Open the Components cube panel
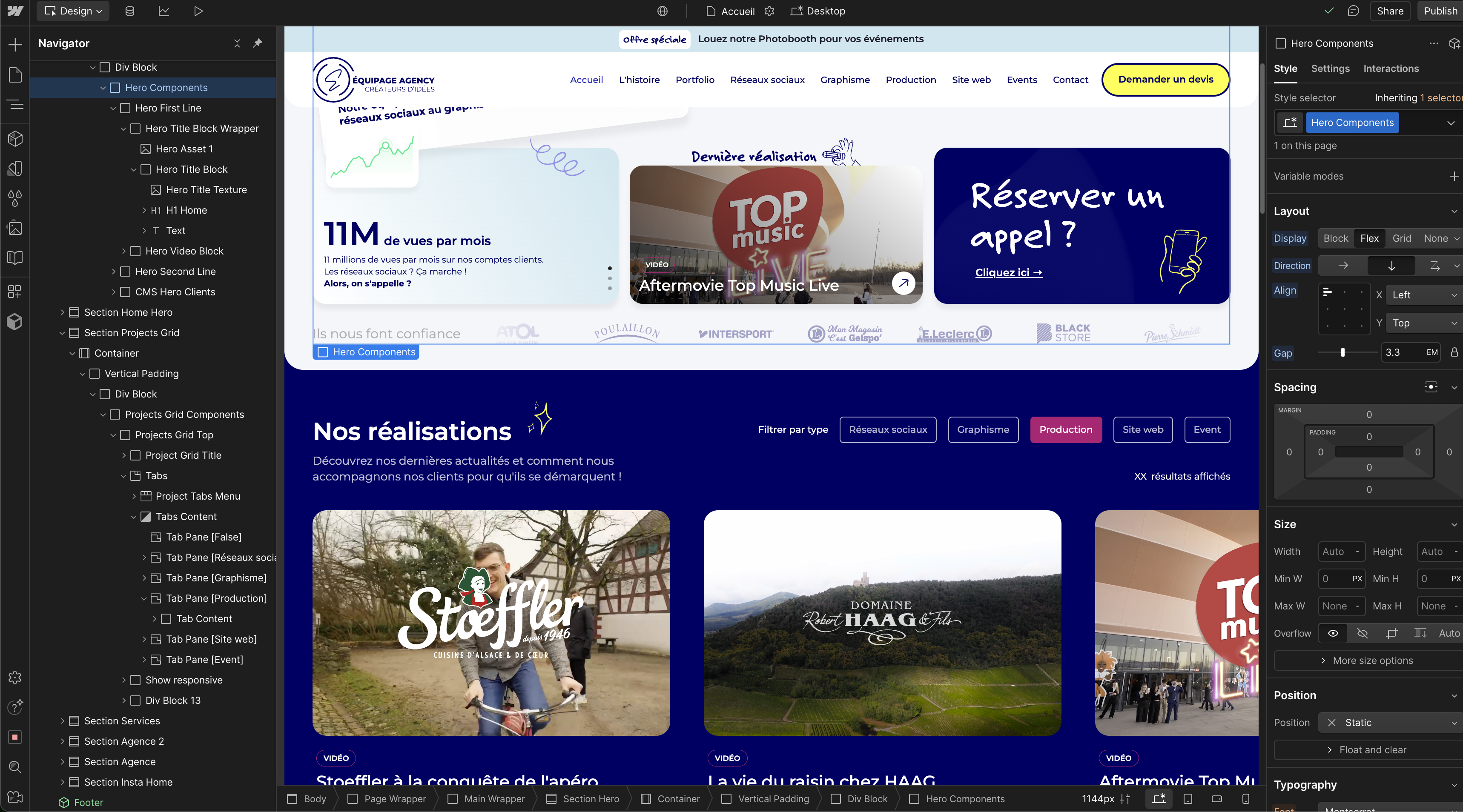 click(x=15, y=138)
